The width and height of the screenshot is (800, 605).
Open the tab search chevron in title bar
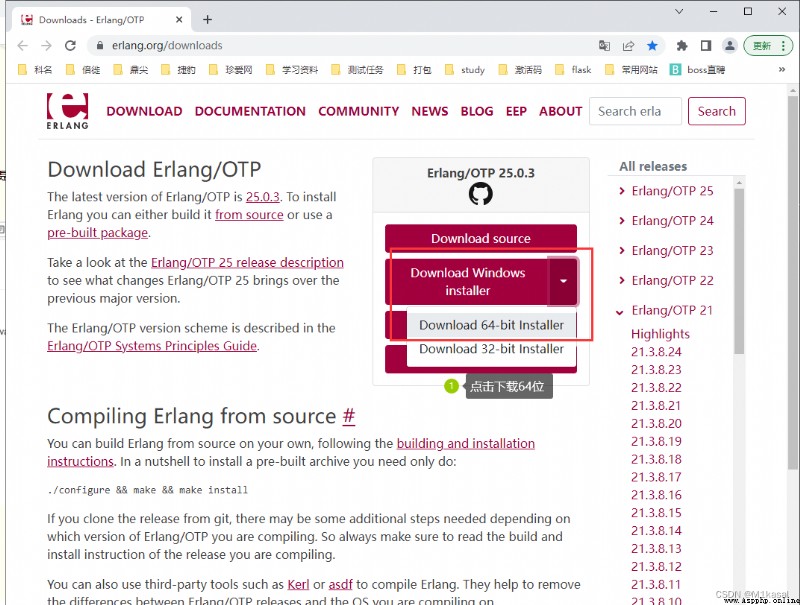(679, 11)
